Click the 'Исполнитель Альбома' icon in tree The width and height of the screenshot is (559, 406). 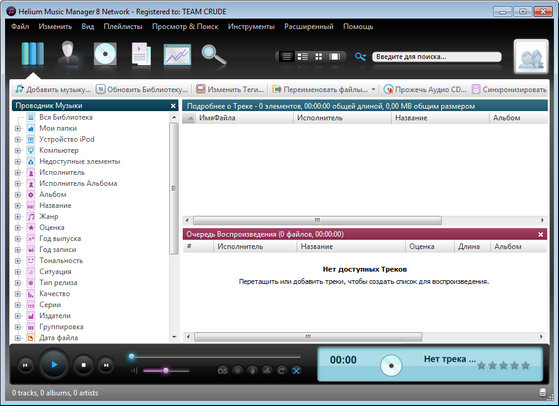tap(31, 184)
